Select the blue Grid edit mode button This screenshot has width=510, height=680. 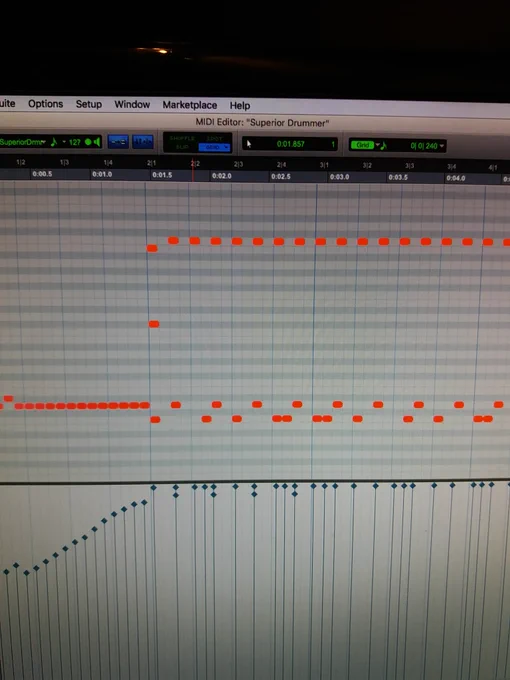click(x=214, y=147)
